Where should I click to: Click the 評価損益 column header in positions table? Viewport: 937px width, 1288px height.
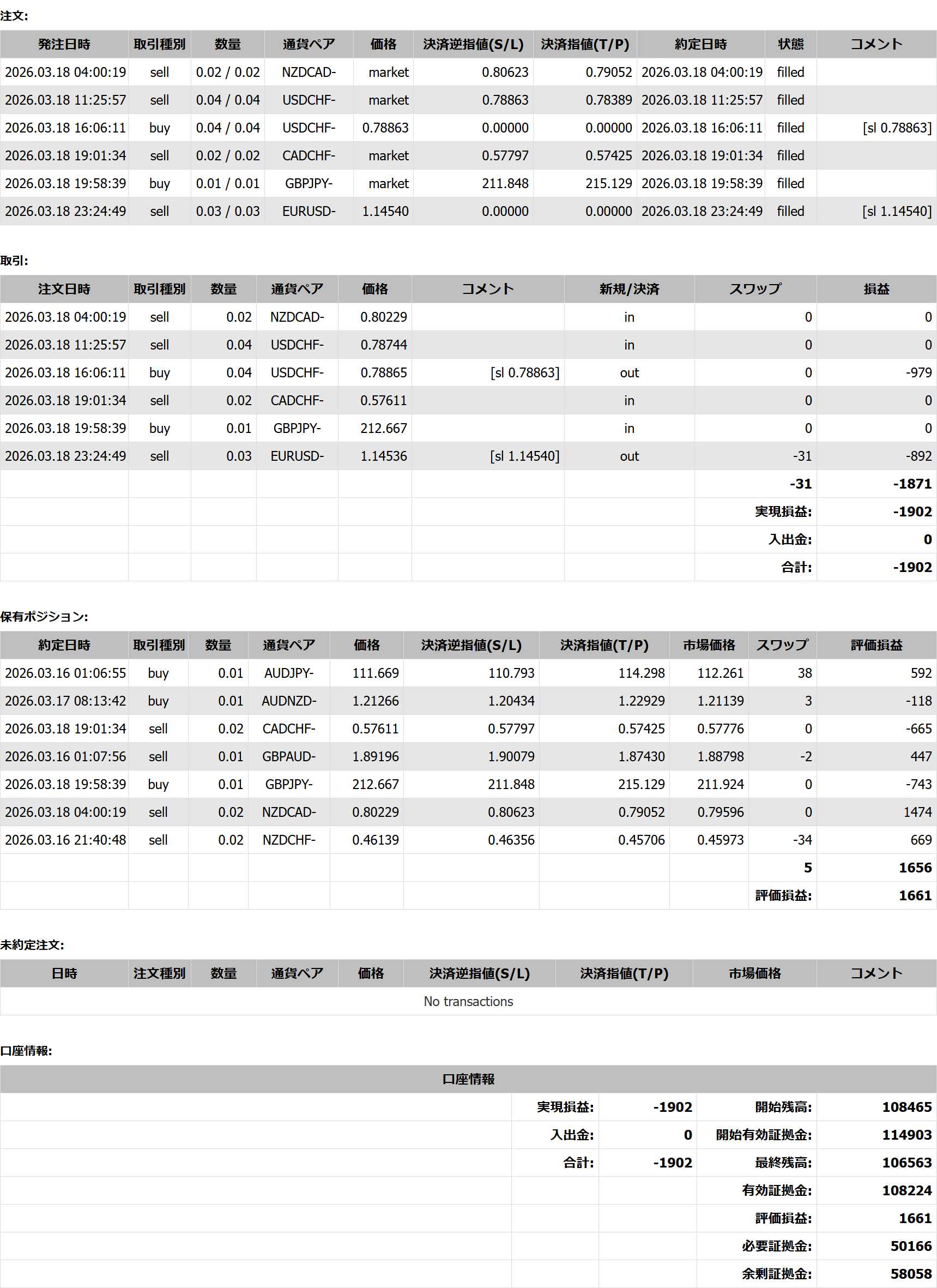[876, 645]
